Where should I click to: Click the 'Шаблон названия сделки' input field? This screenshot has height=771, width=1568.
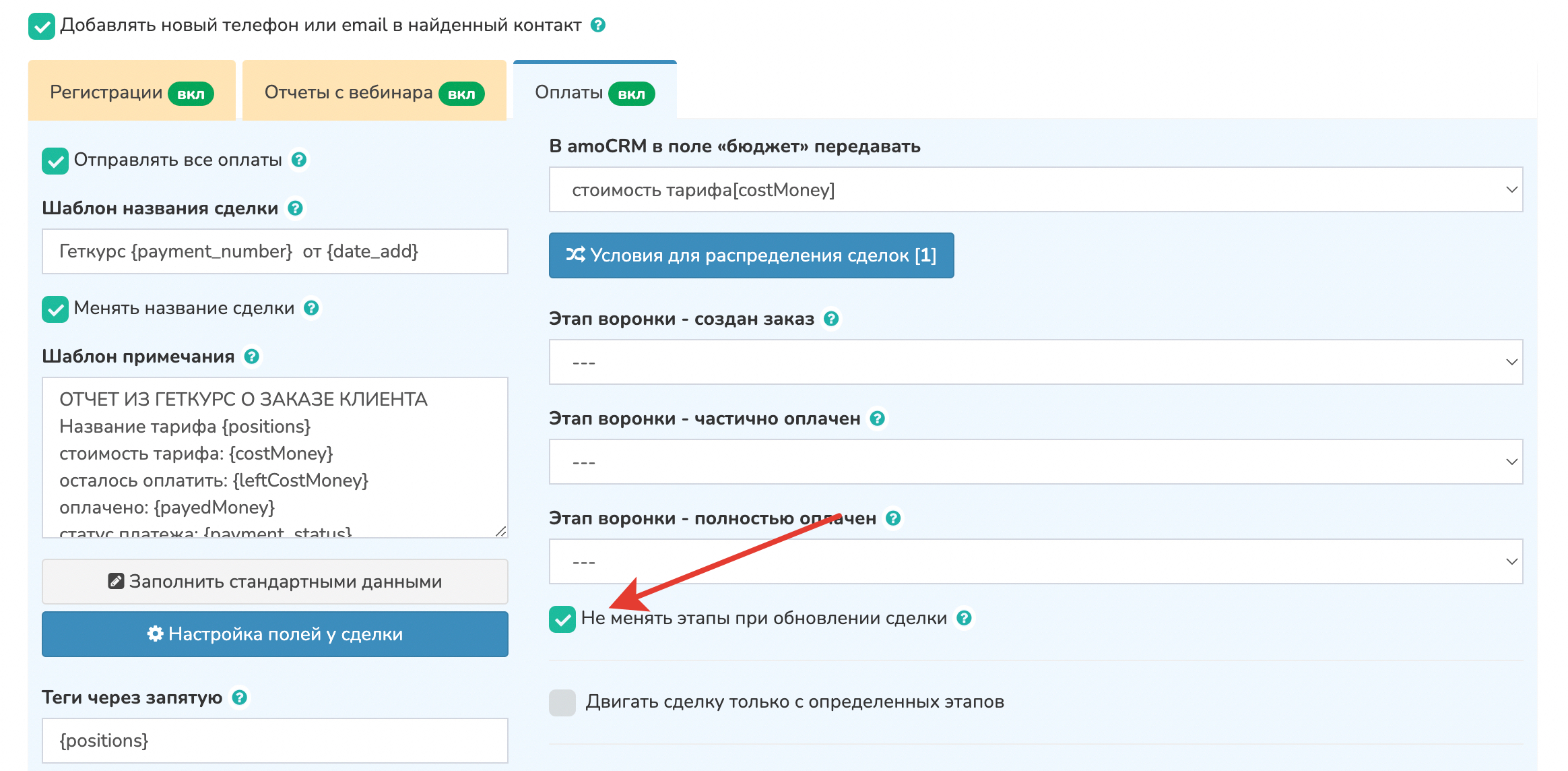(275, 251)
